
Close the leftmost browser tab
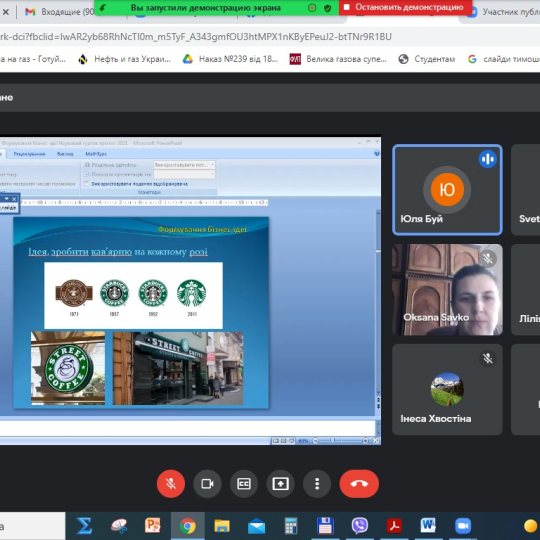tap(6, 12)
